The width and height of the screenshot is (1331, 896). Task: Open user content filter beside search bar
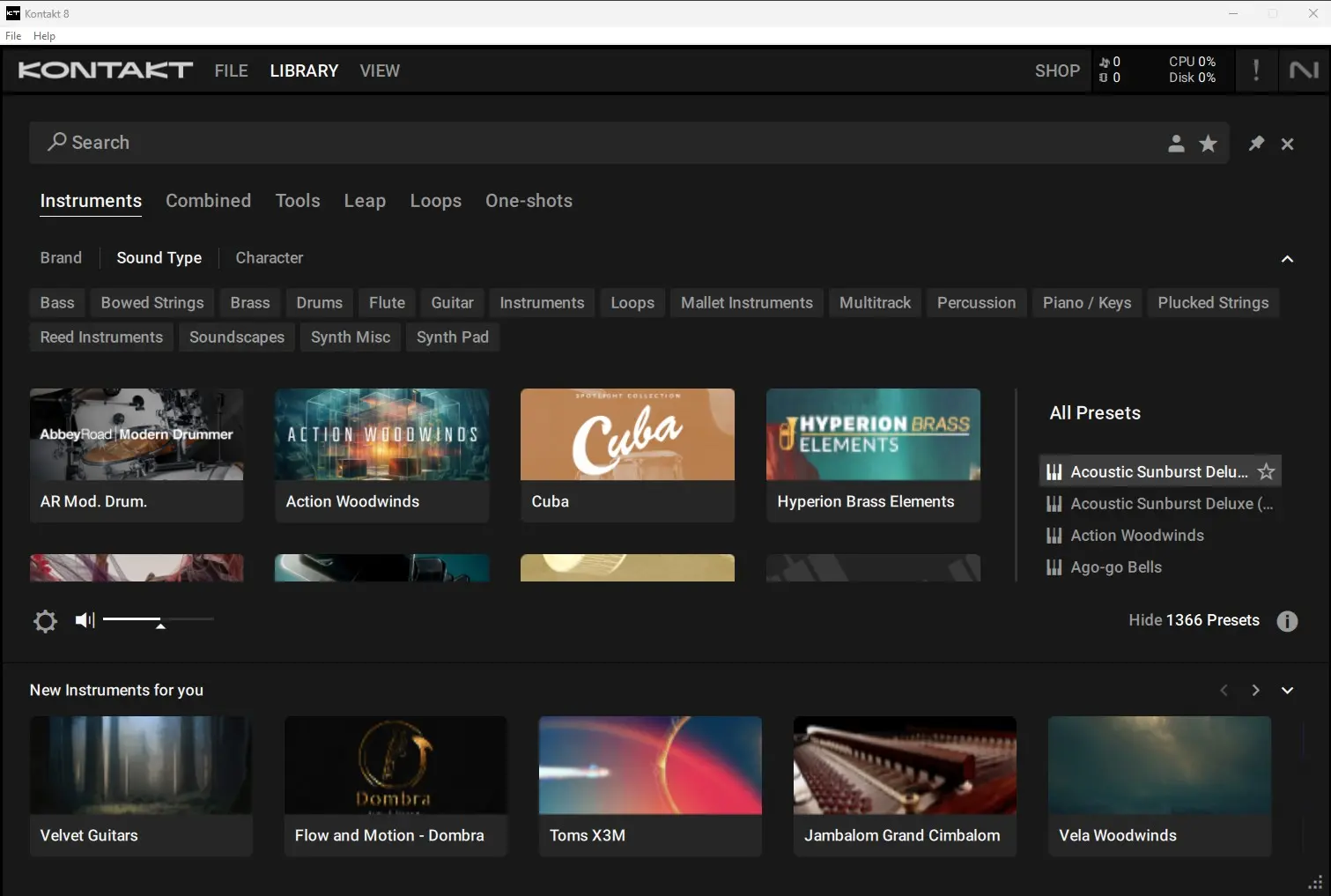point(1176,143)
